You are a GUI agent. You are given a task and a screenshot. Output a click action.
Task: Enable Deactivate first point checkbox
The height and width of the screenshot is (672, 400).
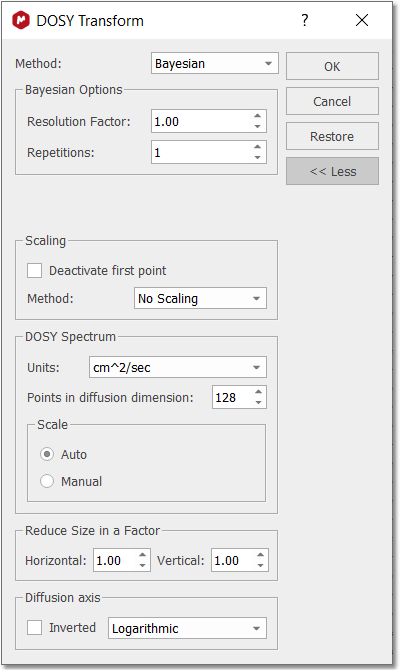point(34,271)
